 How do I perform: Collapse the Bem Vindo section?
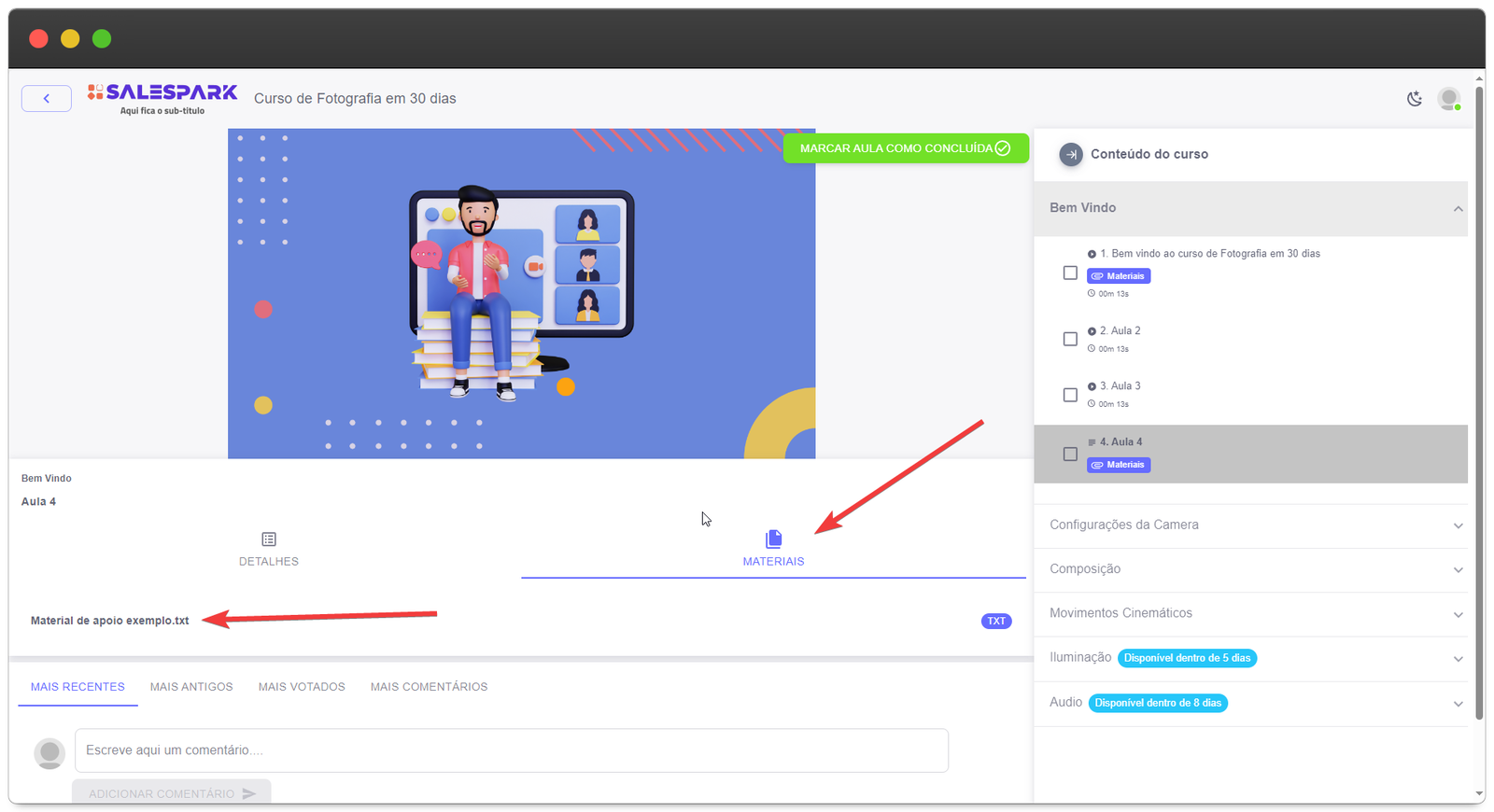tap(1458, 208)
